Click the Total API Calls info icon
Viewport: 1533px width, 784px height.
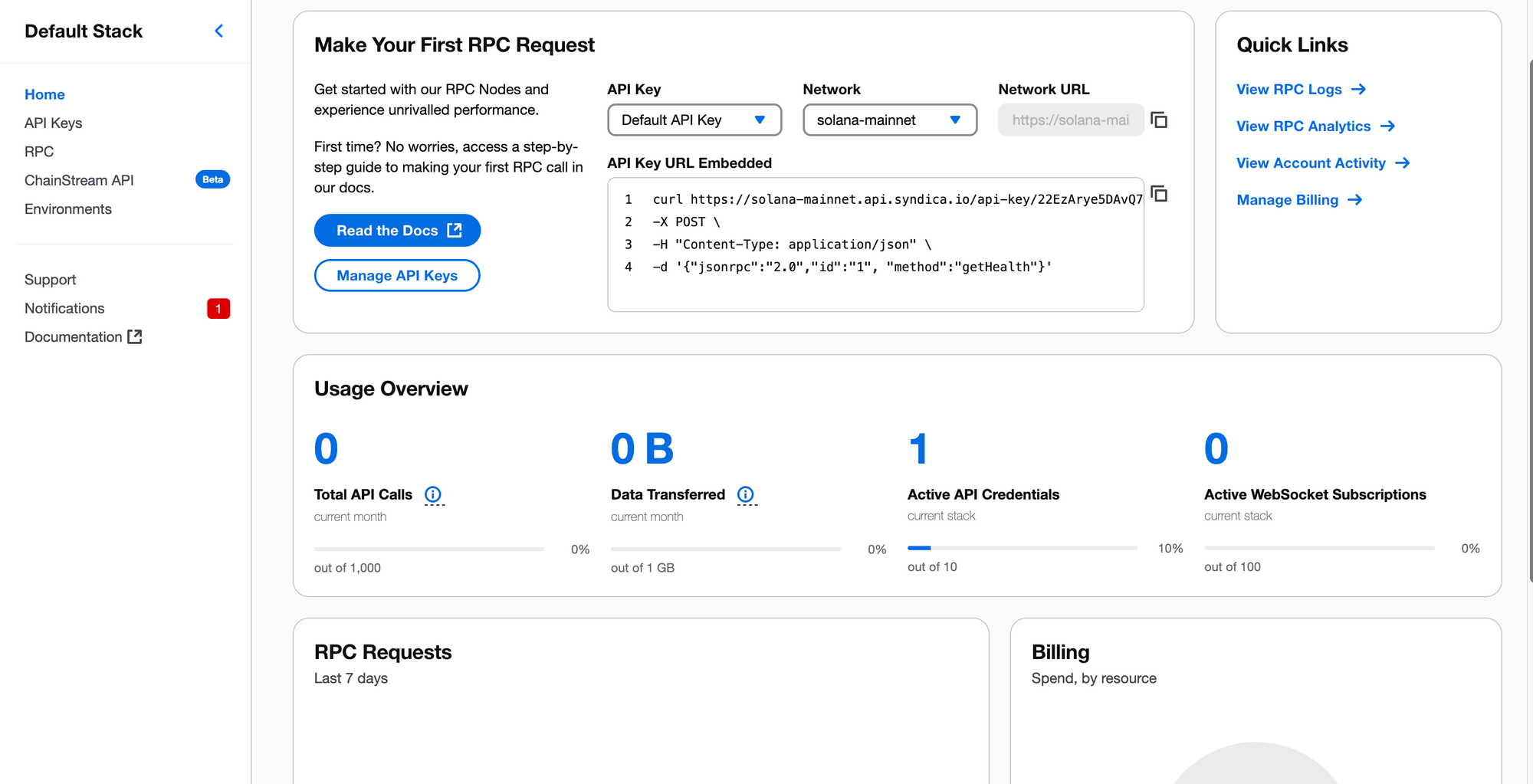coord(433,494)
